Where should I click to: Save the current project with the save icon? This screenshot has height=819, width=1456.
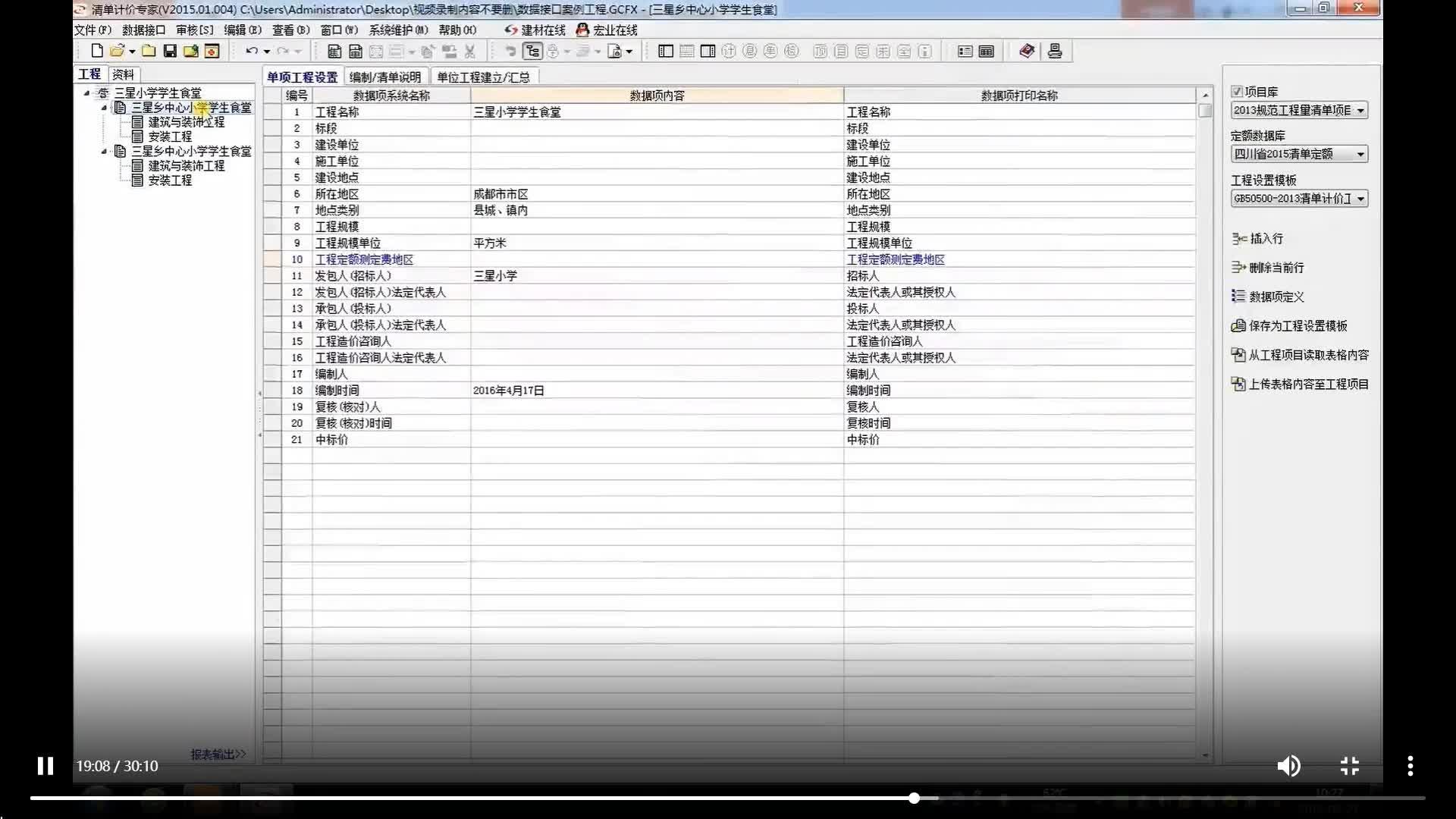[x=170, y=51]
